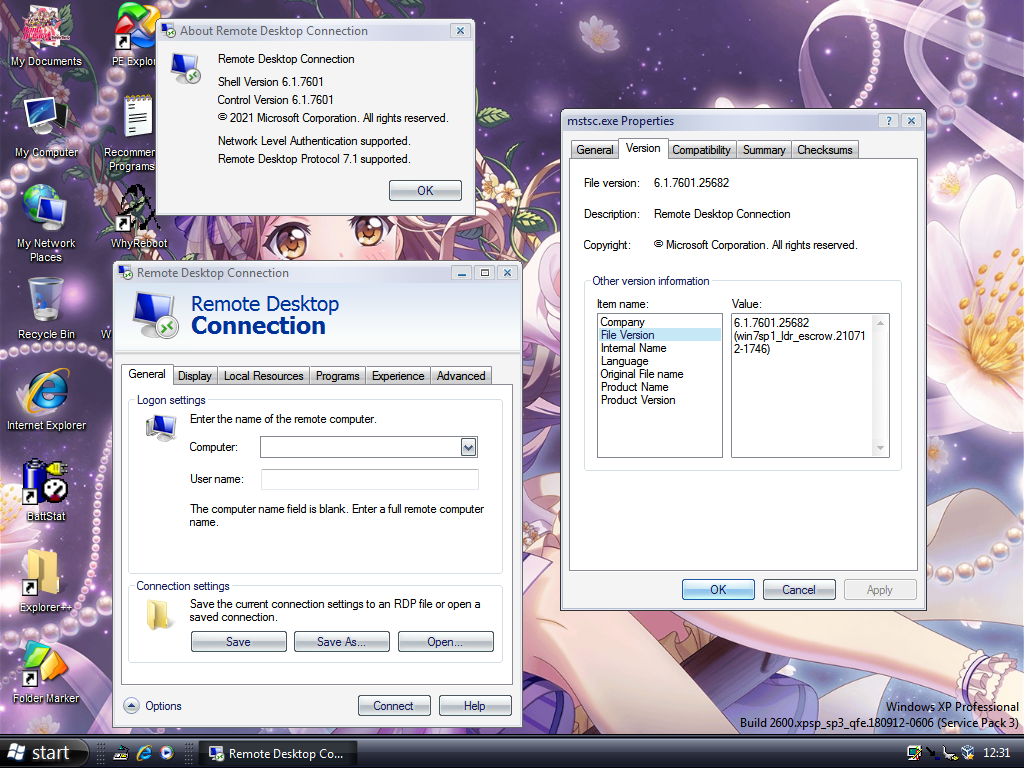Viewport: 1024px width, 768px height.
Task: Select the Recommended Programs text file icon
Action: pyautogui.click(x=133, y=134)
